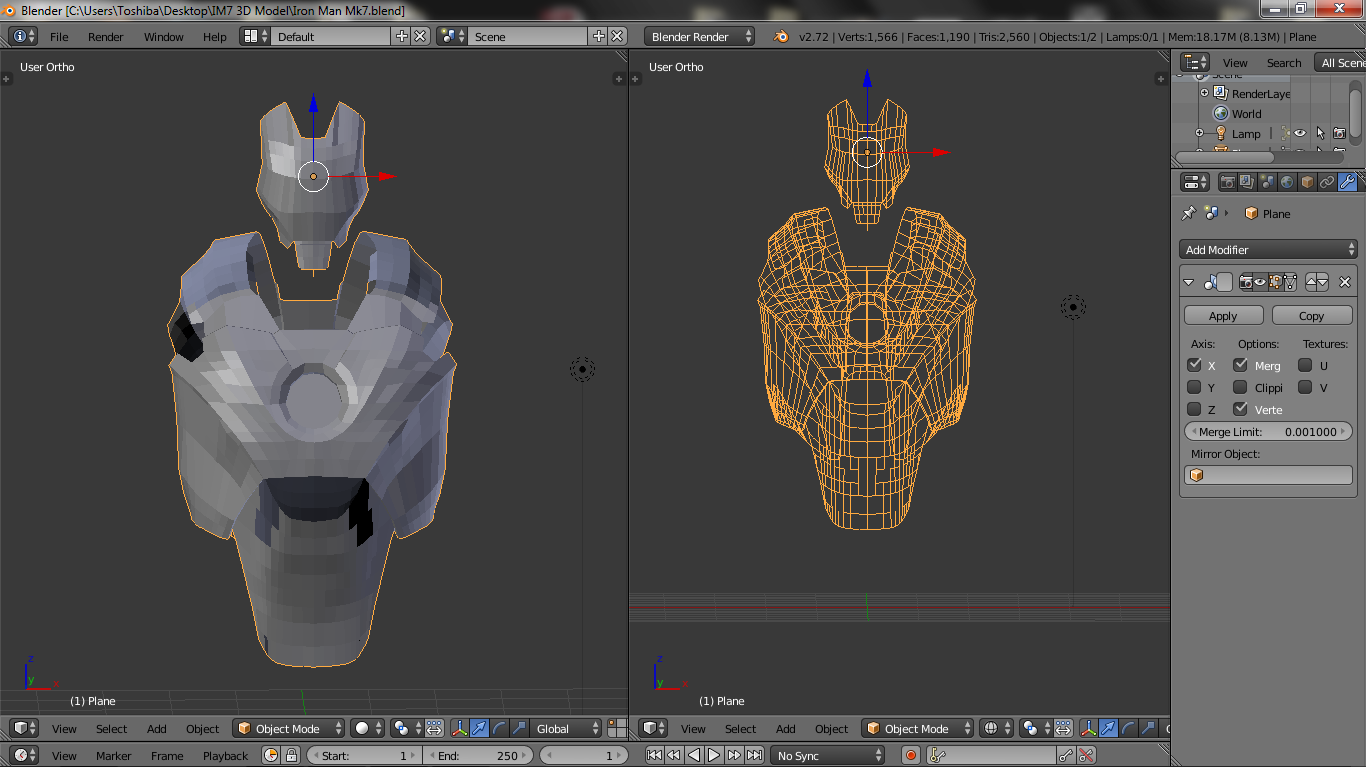Open the Scene properties tab icon

(x=1267, y=182)
